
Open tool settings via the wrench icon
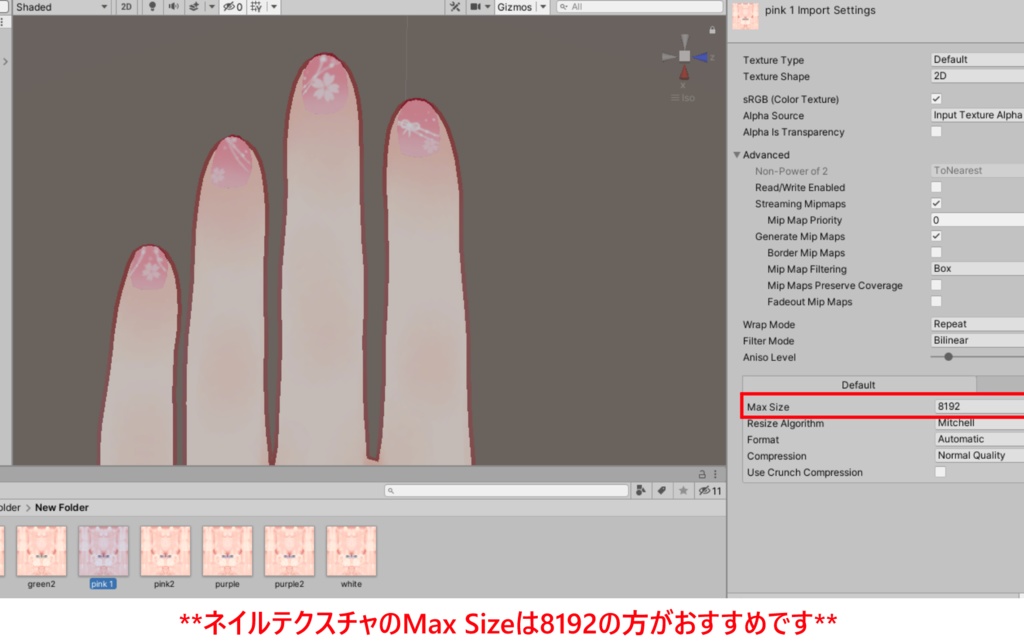[x=456, y=7]
